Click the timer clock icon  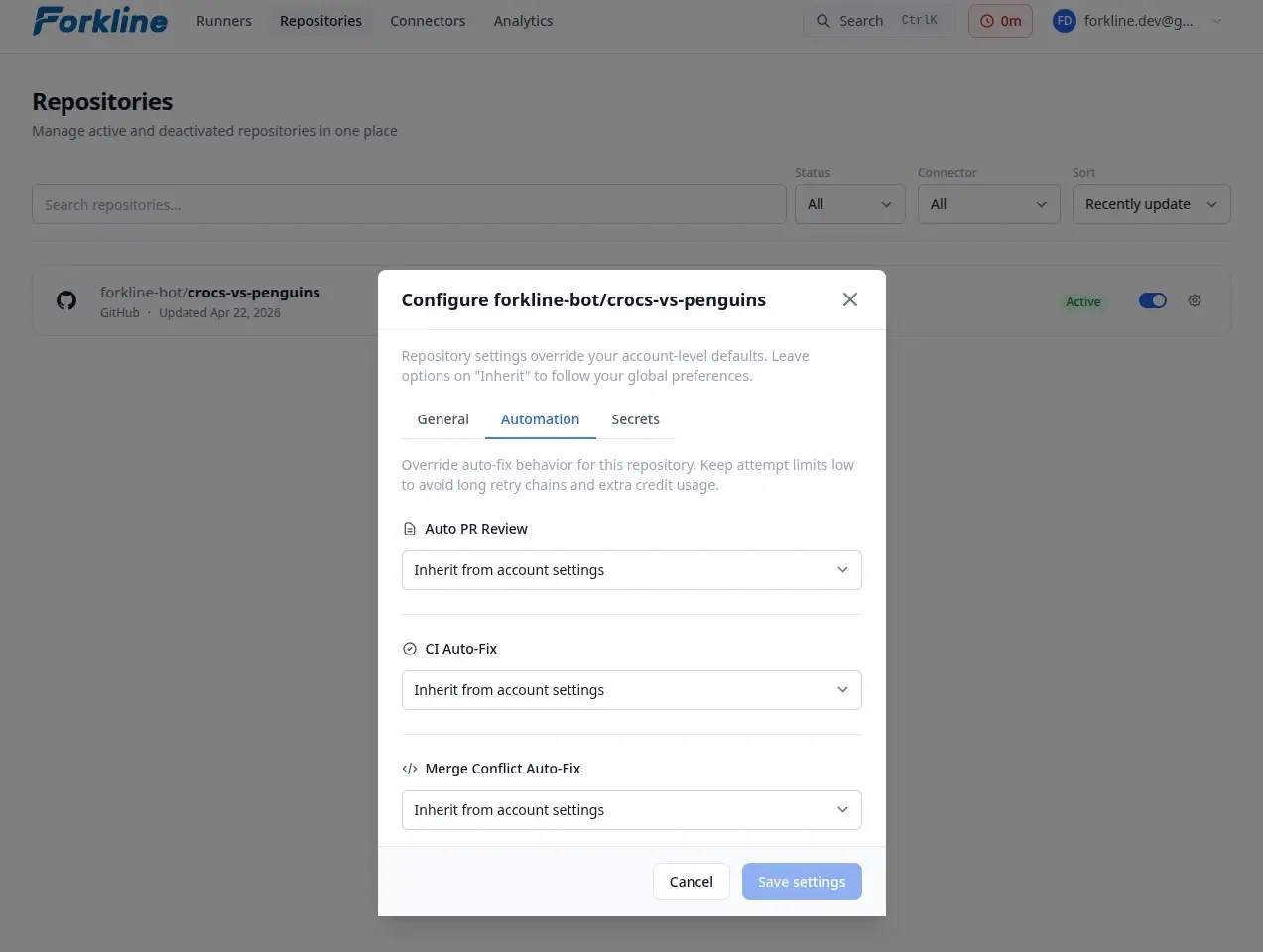986,21
